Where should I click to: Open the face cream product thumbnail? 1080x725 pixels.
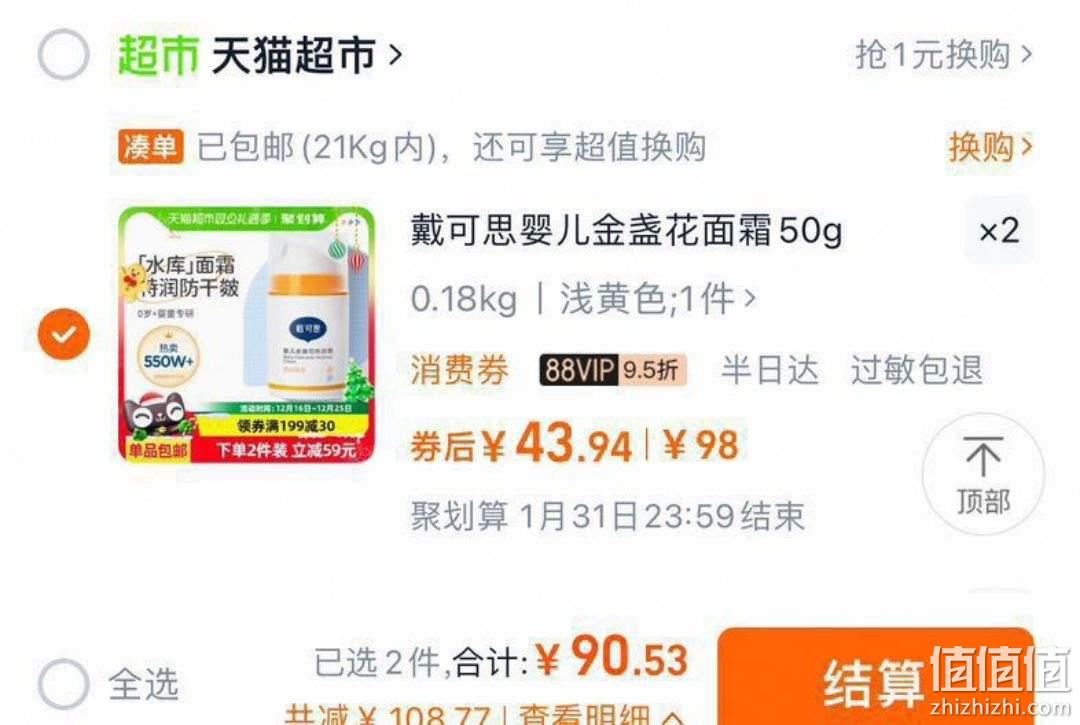(246, 334)
